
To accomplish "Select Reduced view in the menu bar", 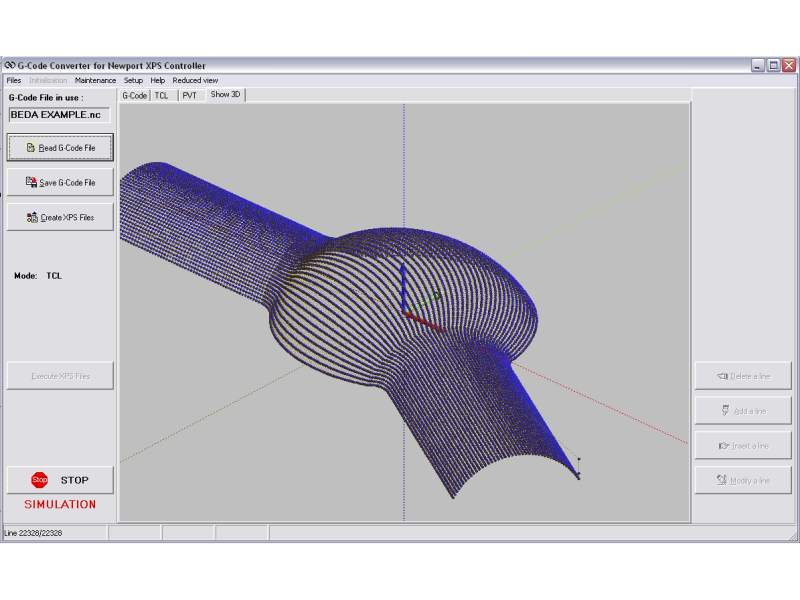I will (x=195, y=80).
